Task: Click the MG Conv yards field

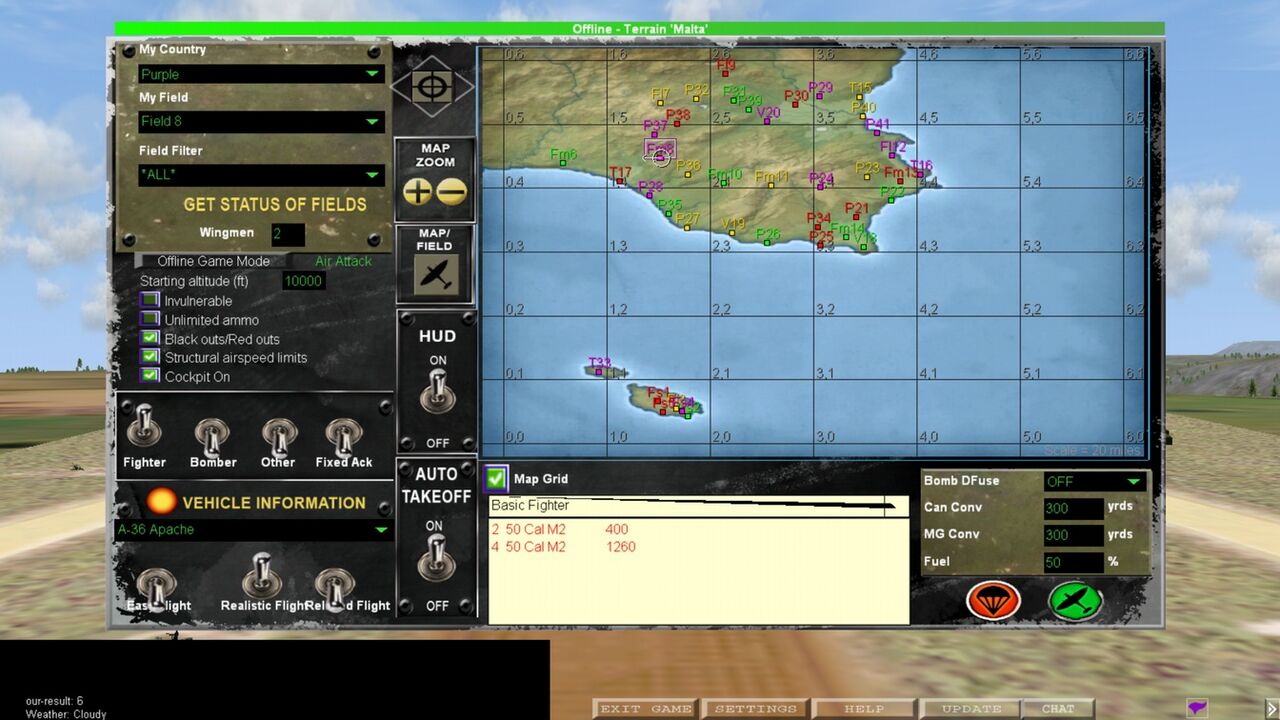Action: pyautogui.click(x=1073, y=535)
